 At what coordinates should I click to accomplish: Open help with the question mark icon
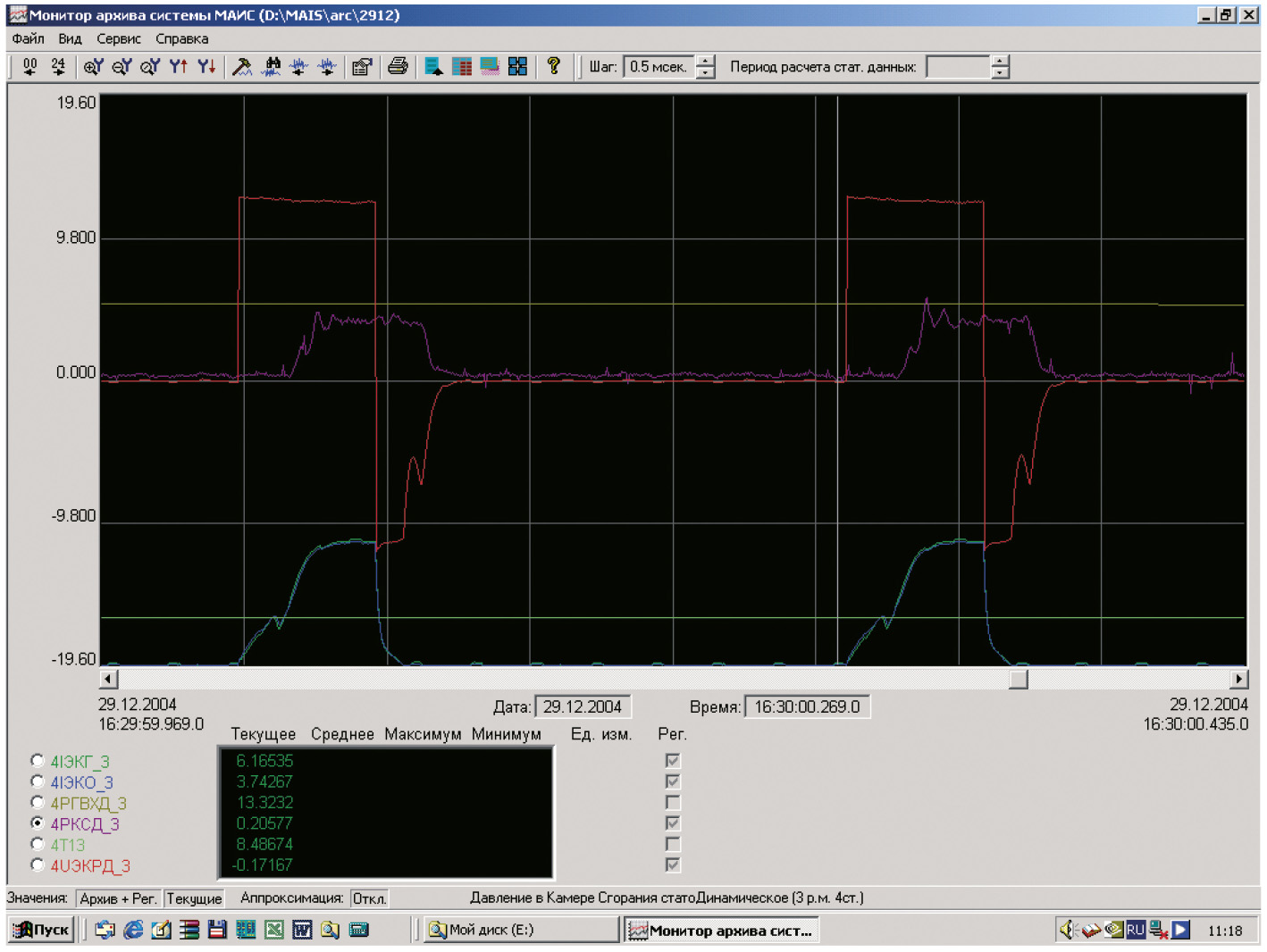[x=553, y=66]
